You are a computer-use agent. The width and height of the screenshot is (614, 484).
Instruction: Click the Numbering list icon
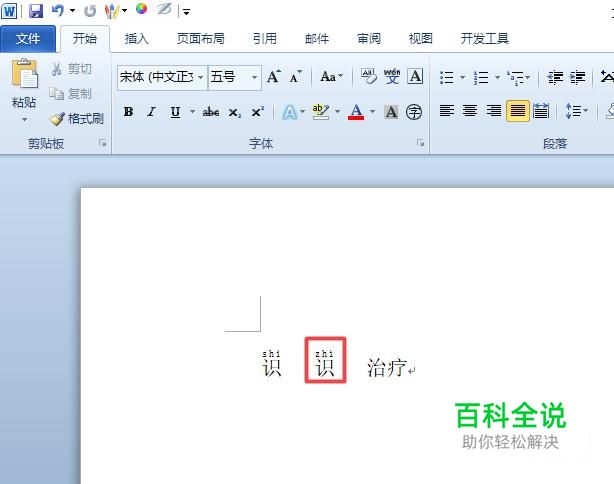[x=481, y=77]
